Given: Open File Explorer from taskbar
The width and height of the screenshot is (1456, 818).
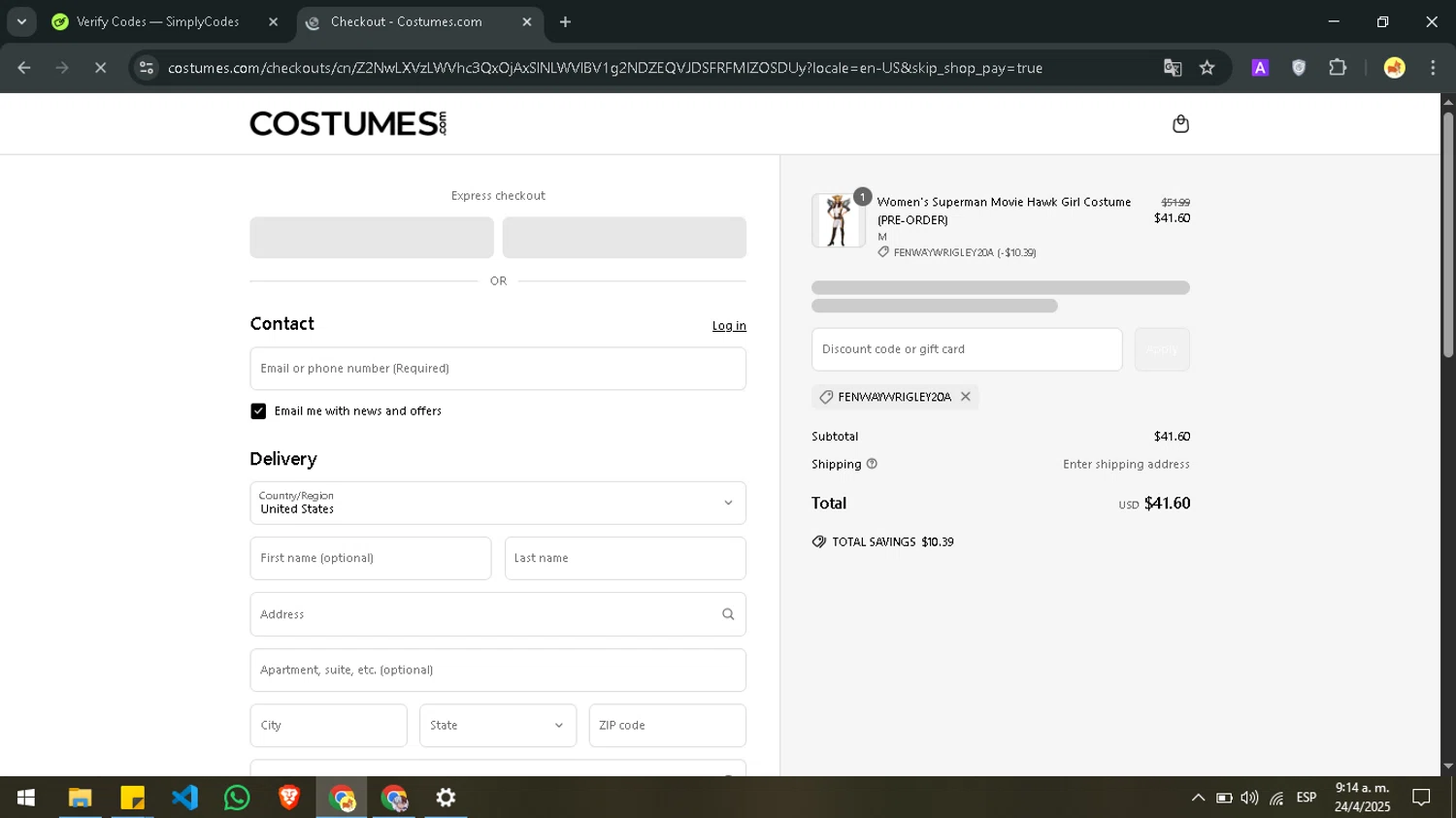Looking at the screenshot, I should click(80, 798).
